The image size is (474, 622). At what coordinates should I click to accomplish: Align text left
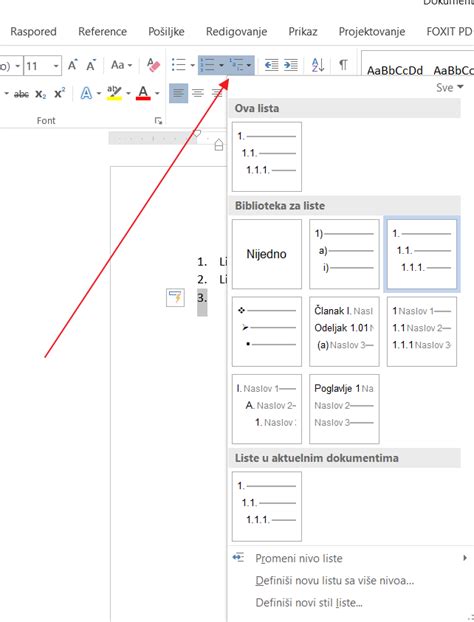click(x=178, y=94)
